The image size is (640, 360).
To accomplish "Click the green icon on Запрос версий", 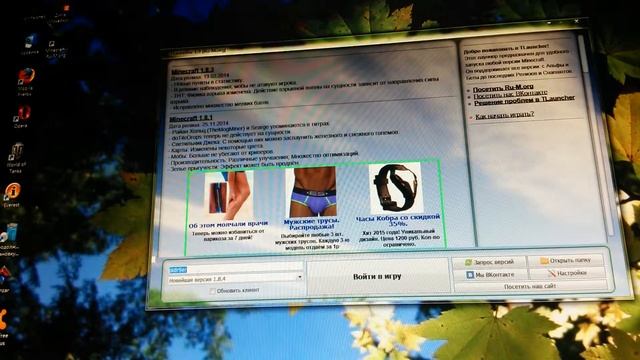I will pos(469,262).
